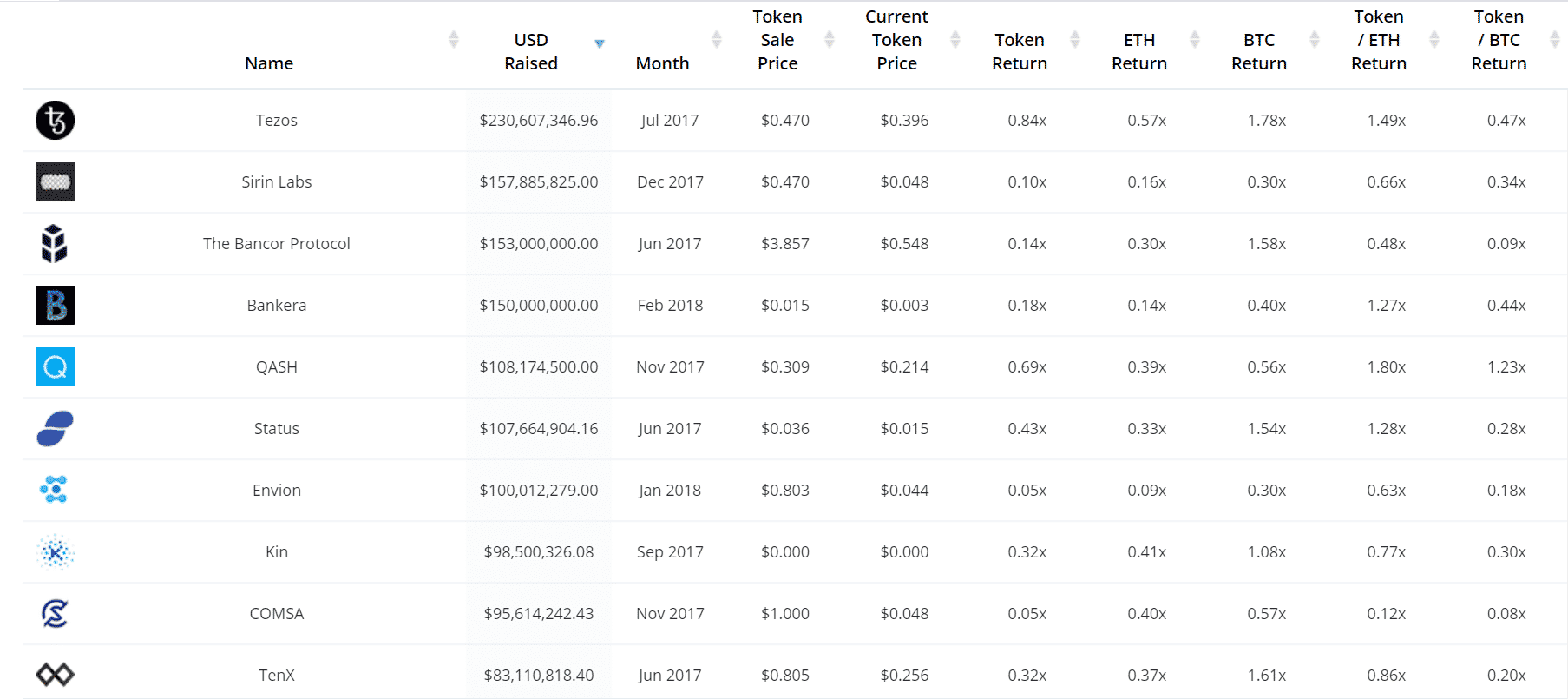Screen dimensions: 1568x699
Task: Click the Feb 2018 month cell
Action: tap(670, 306)
